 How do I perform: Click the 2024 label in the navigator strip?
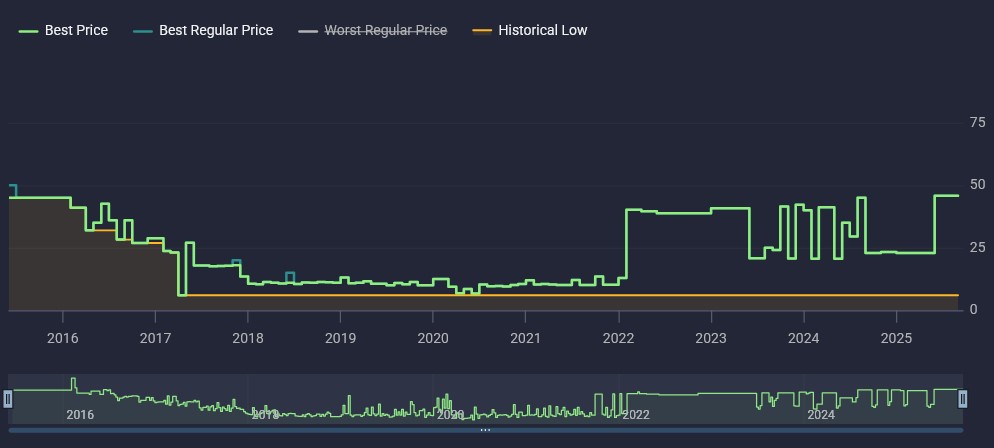tap(821, 415)
